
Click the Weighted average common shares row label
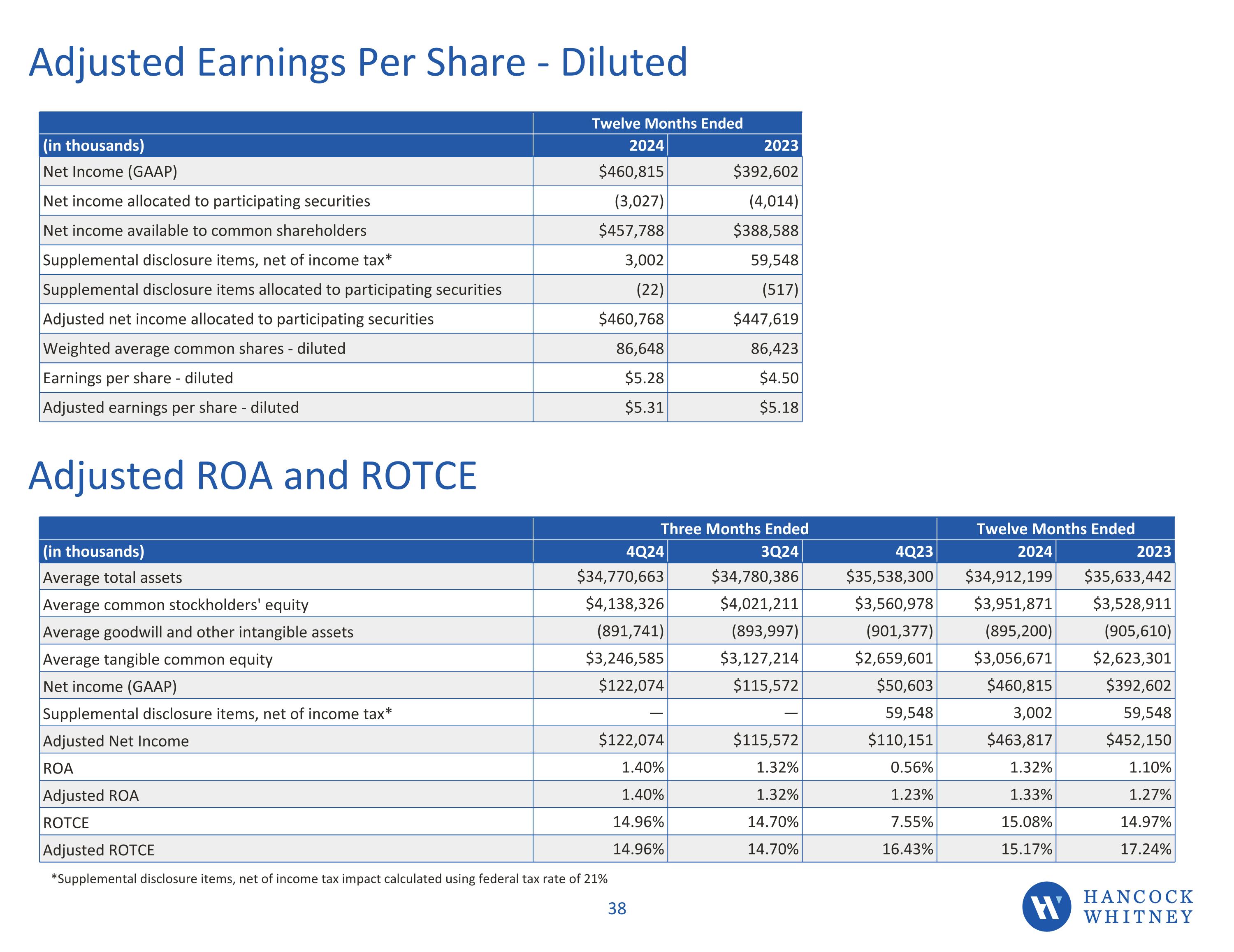194,349
